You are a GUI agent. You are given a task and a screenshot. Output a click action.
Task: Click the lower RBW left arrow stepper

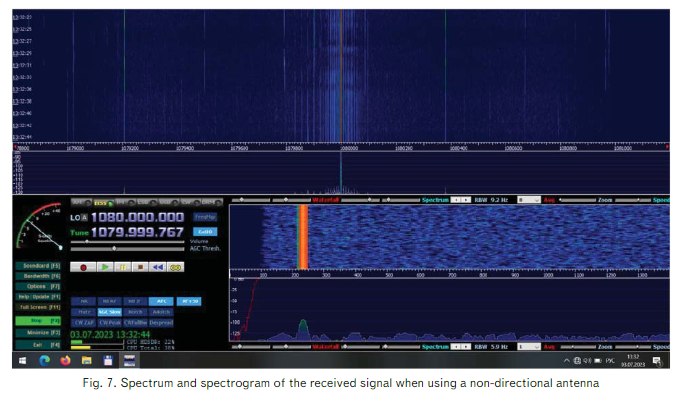coord(455,347)
